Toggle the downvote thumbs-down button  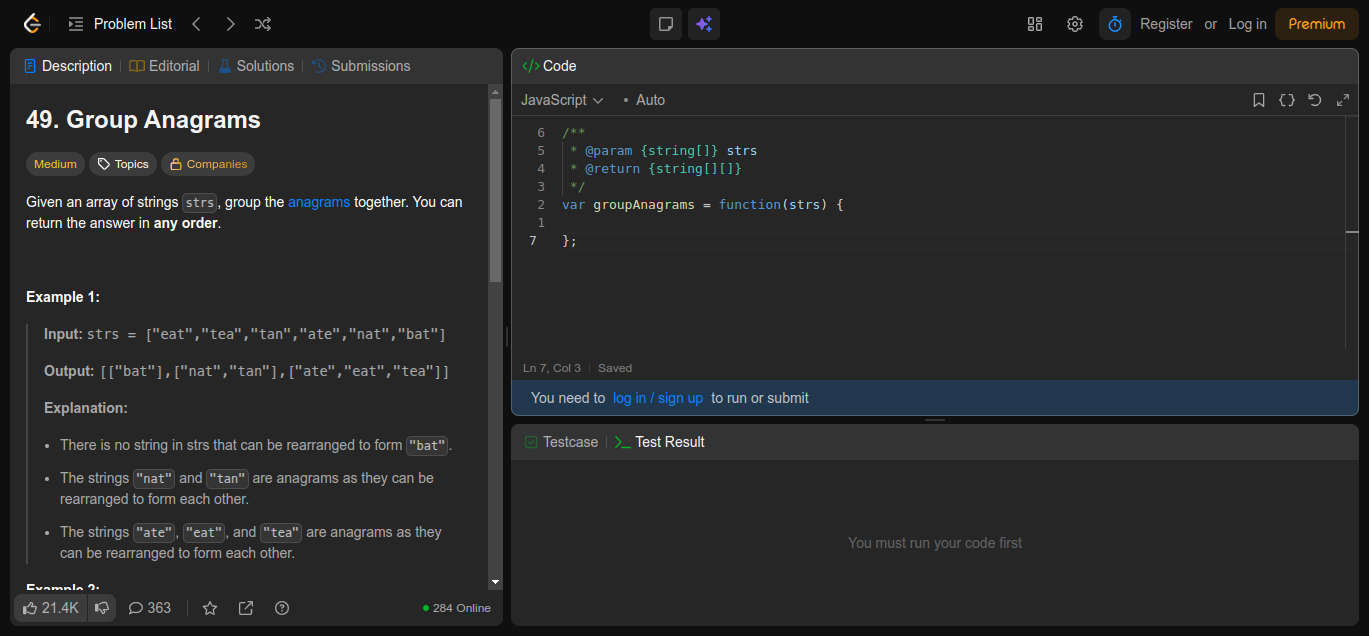102,608
